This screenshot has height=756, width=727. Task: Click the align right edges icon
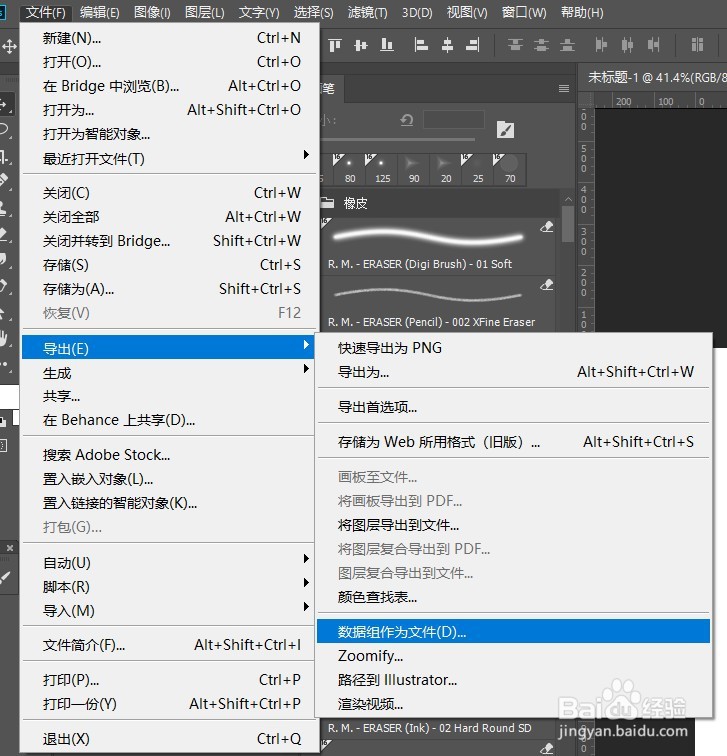[x=472, y=45]
